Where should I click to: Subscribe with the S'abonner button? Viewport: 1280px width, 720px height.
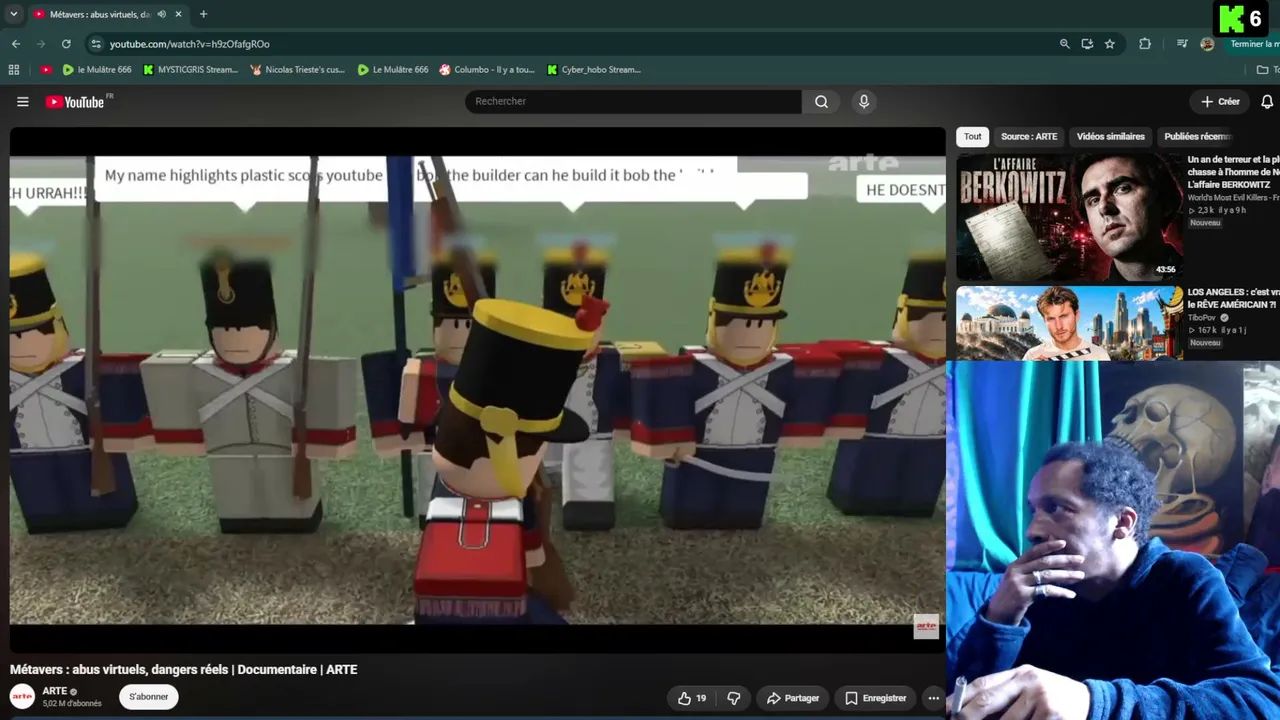click(149, 697)
